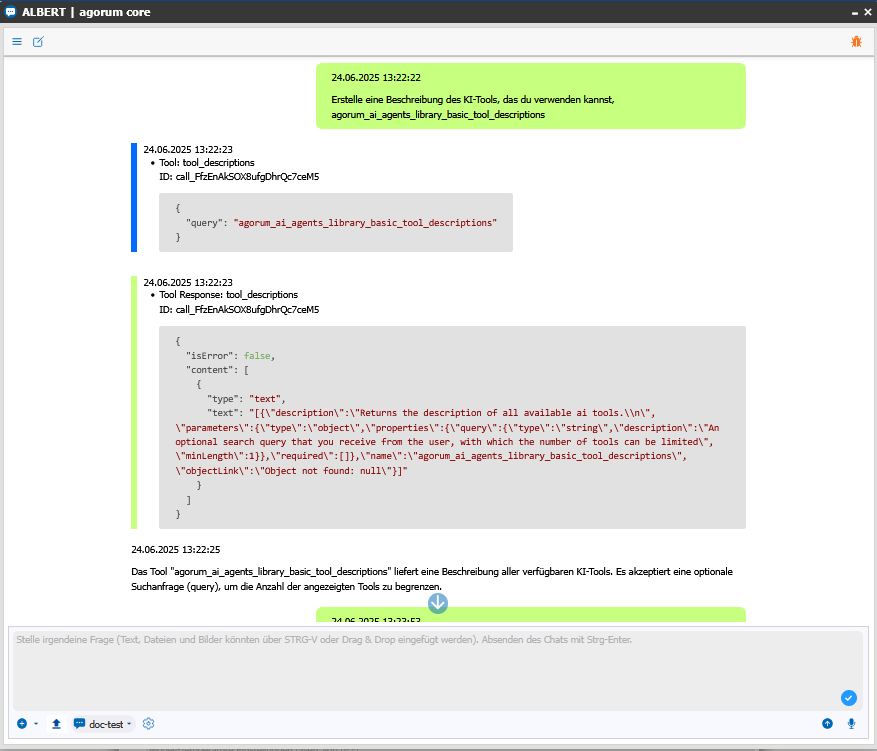This screenshot has height=751, width=877.
Task: Expand the arrow next to plus icon
Action: point(36,724)
